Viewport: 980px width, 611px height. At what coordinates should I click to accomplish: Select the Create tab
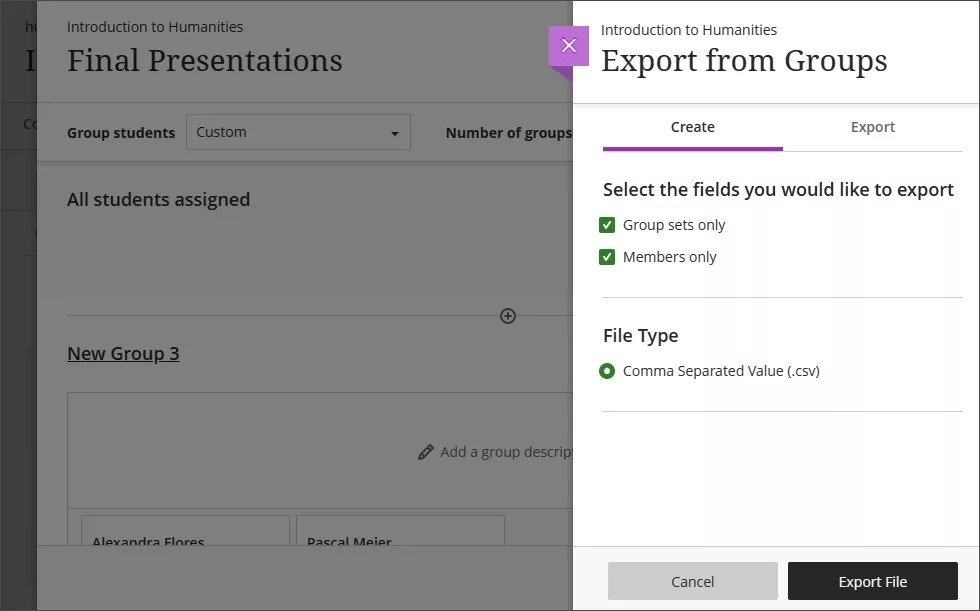pyautogui.click(x=692, y=127)
